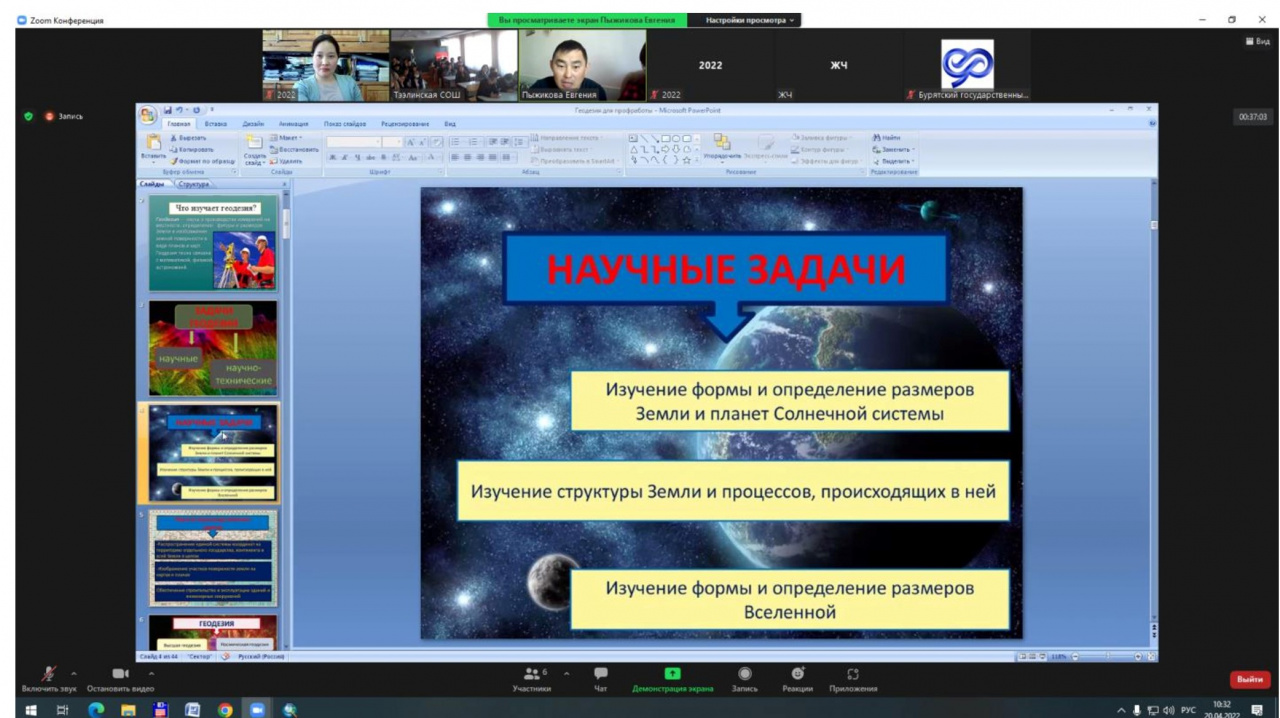The image size is (1280, 718).
Task: Open Google Chrome from the taskbar
Action: [225, 709]
